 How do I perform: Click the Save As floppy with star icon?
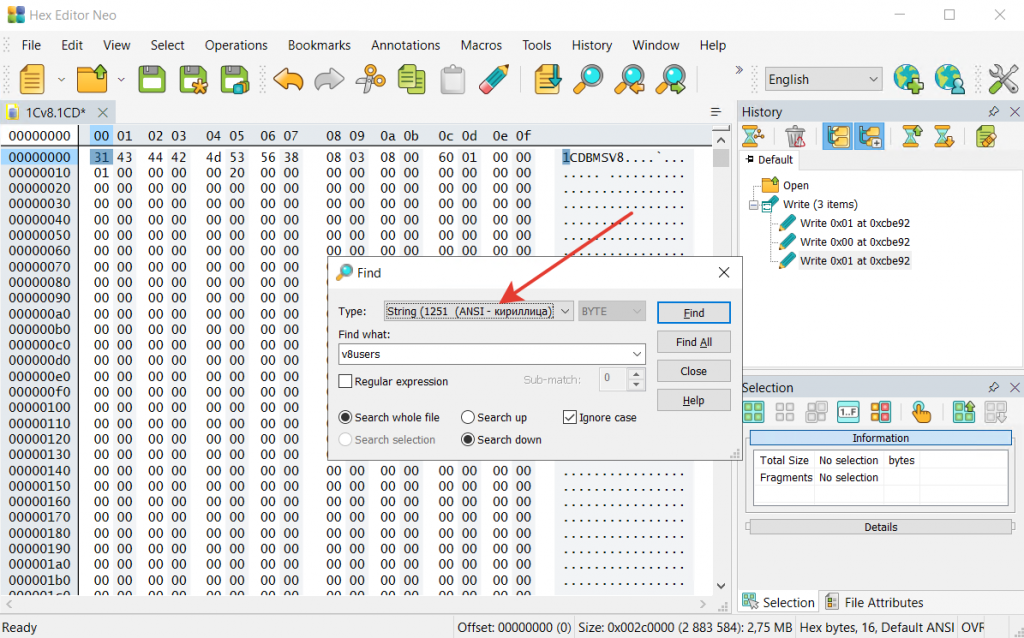coord(193,80)
